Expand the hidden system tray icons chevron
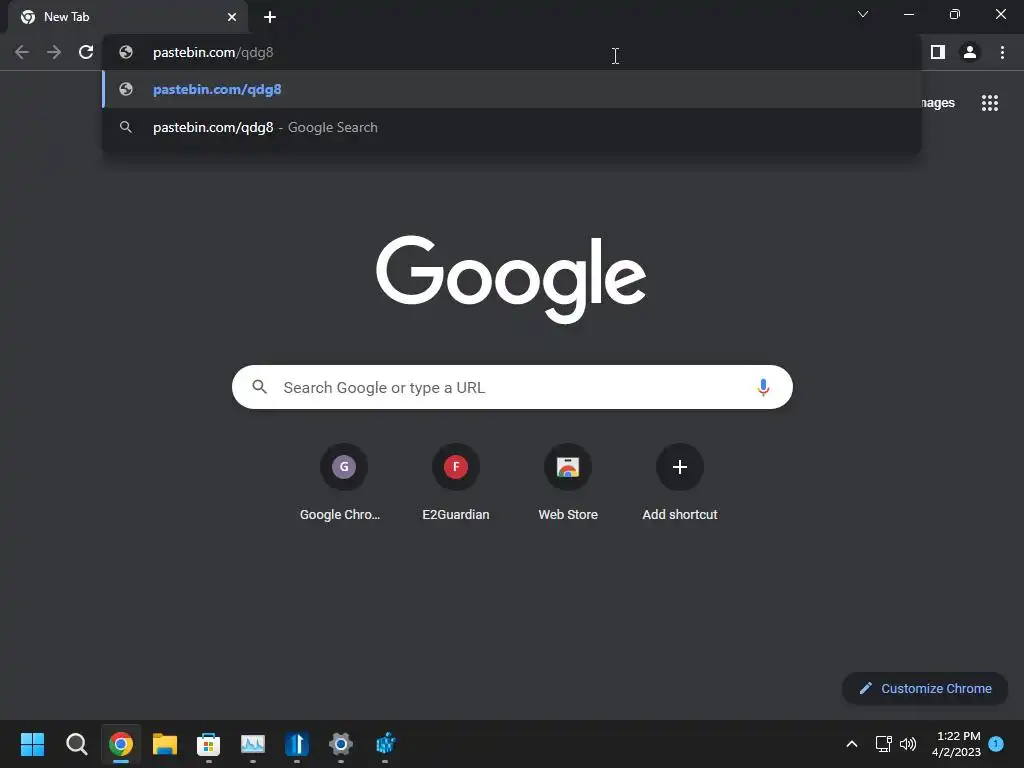Screen dimensions: 1024x768 (x=852, y=744)
